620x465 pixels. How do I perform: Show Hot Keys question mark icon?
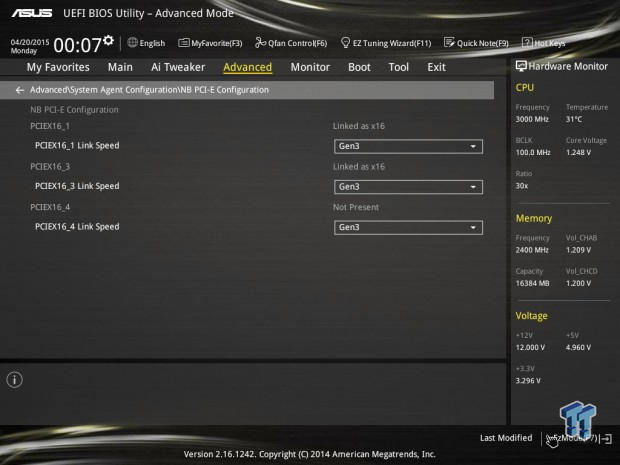coord(527,42)
